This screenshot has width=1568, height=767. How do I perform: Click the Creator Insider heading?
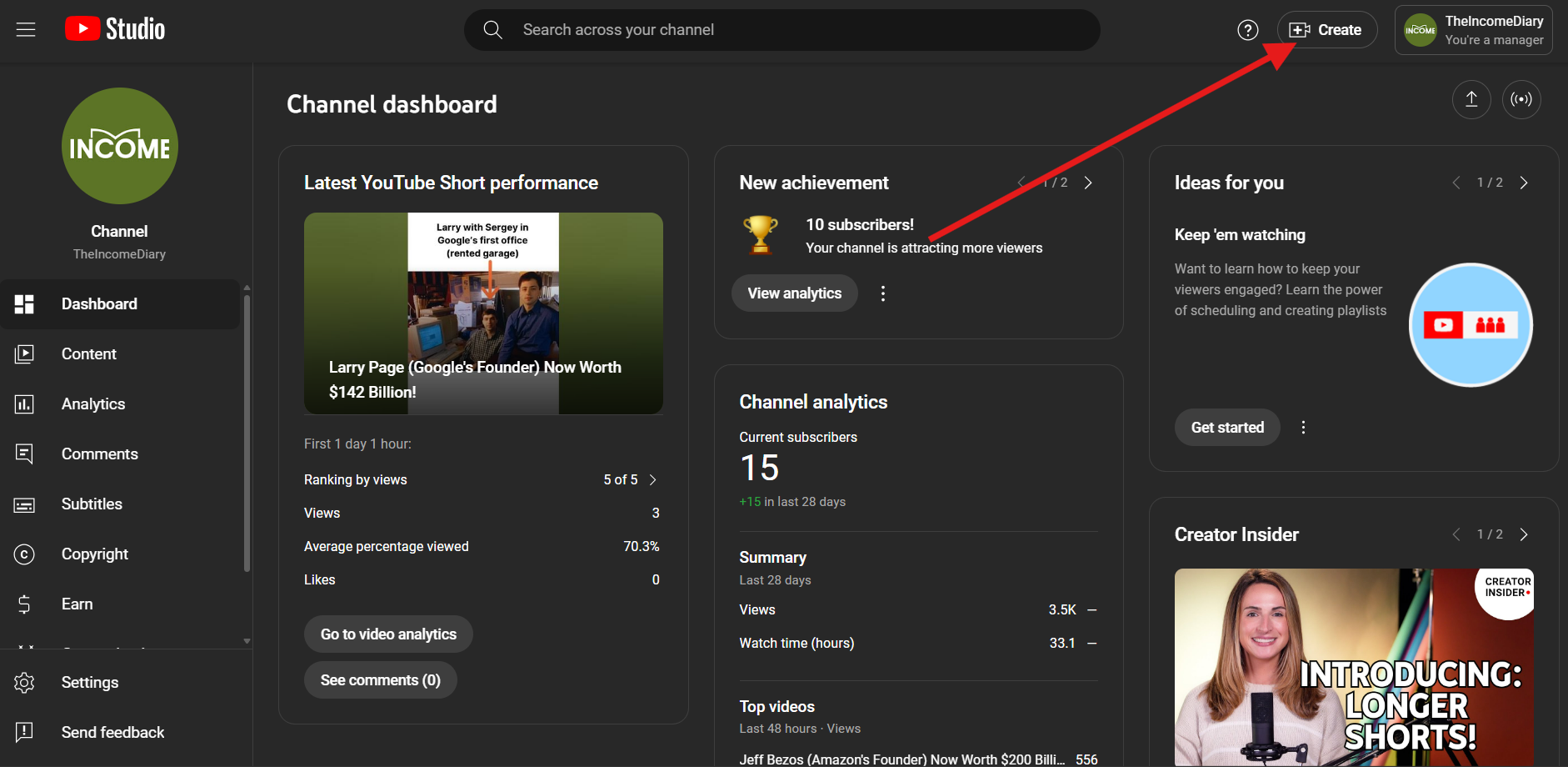[x=1236, y=534]
